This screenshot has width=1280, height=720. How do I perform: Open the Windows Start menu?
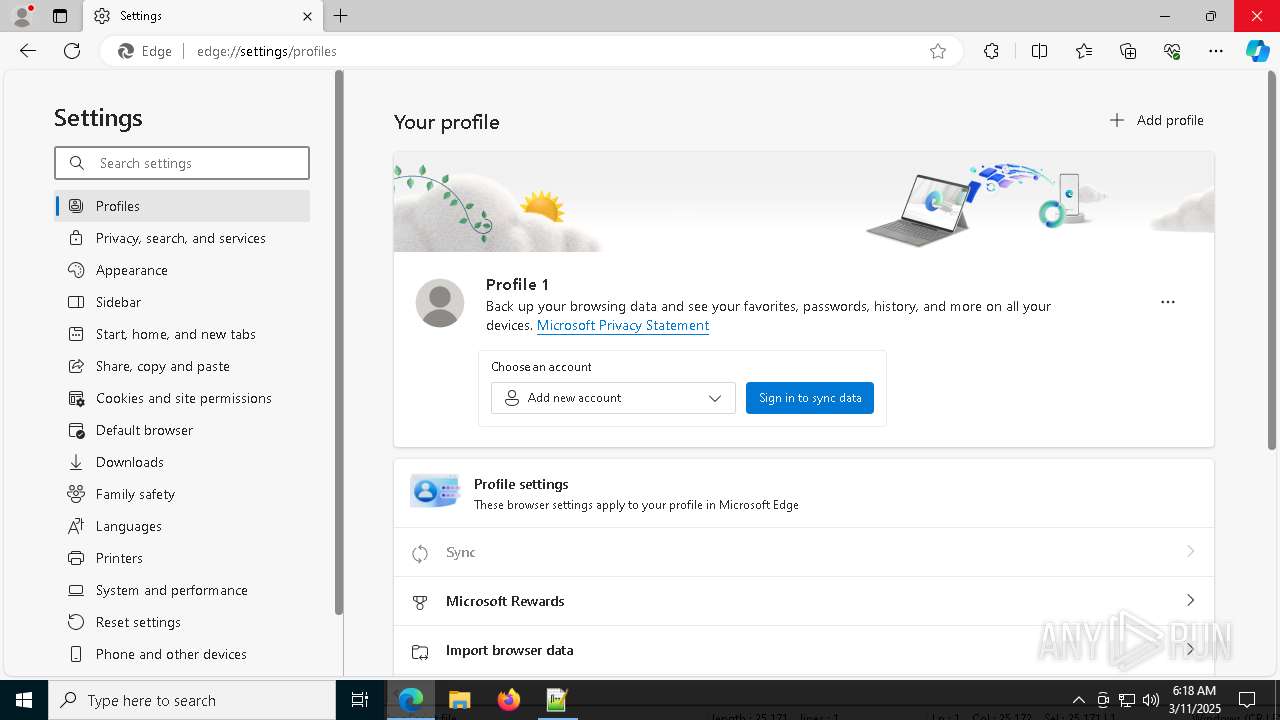click(x=24, y=700)
